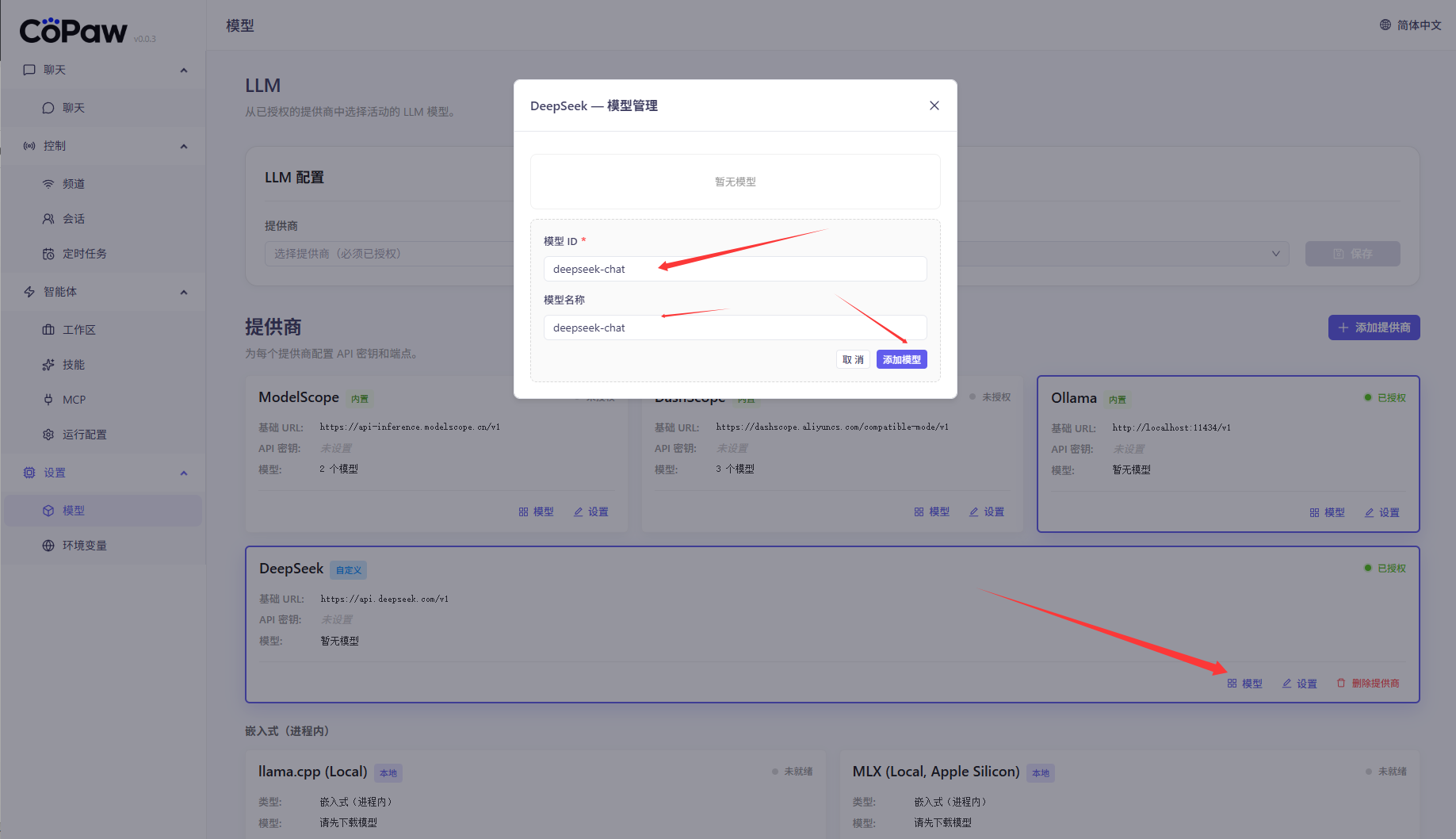Collapse the 聊天 sidebar group
1456x839 pixels.
coord(184,70)
